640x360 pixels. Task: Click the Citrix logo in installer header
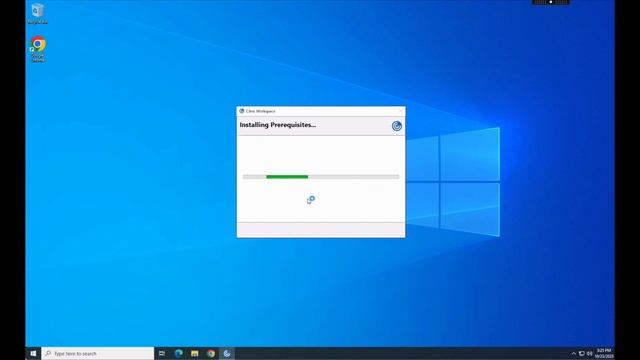pos(396,126)
